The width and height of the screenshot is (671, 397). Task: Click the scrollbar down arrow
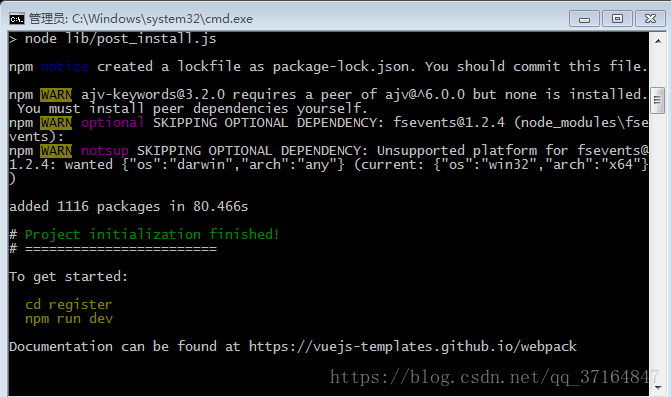(x=658, y=388)
